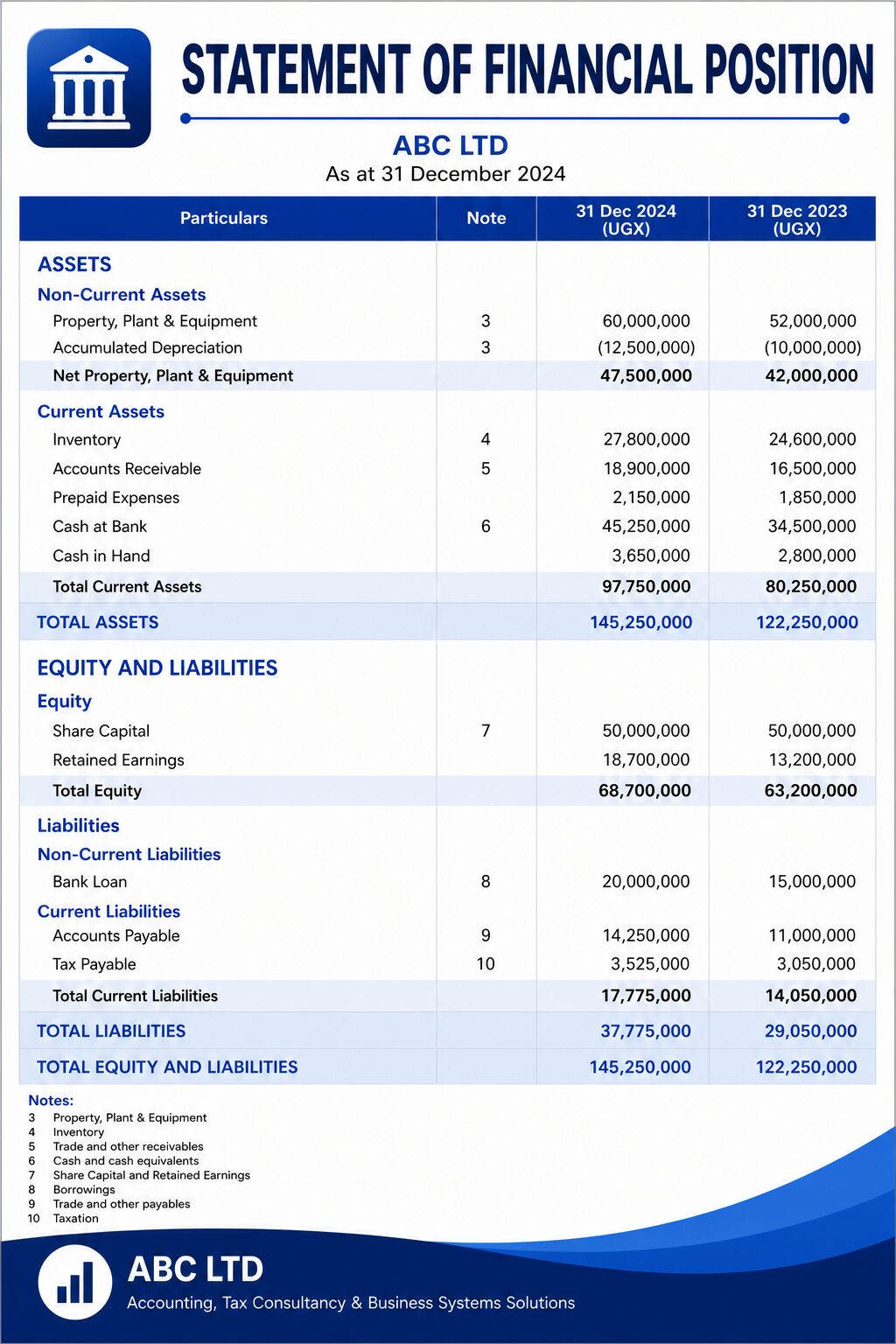The image size is (896, 1344).
Task: Click the Total Equity label
Action: pos(97,791)
